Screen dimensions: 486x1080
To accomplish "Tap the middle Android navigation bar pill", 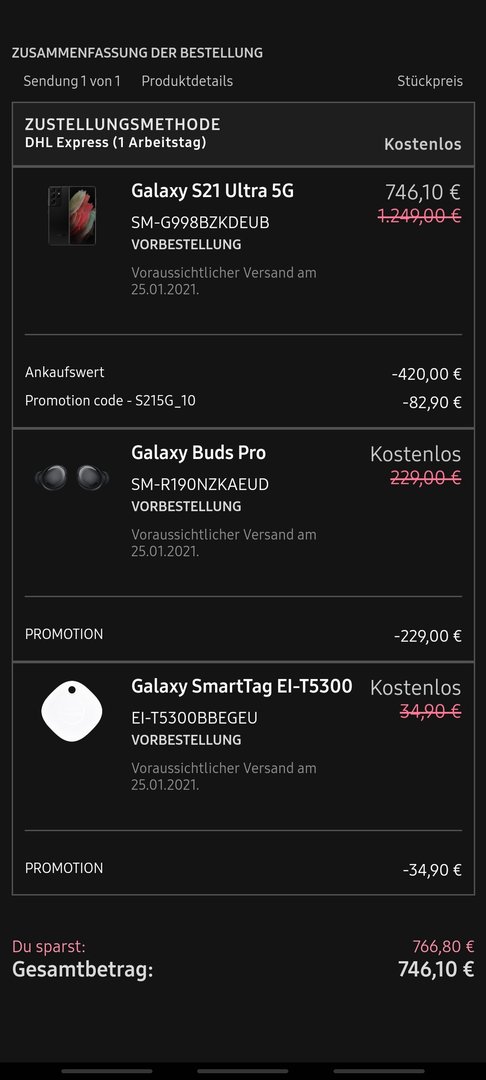I will tap(242, 1071).
